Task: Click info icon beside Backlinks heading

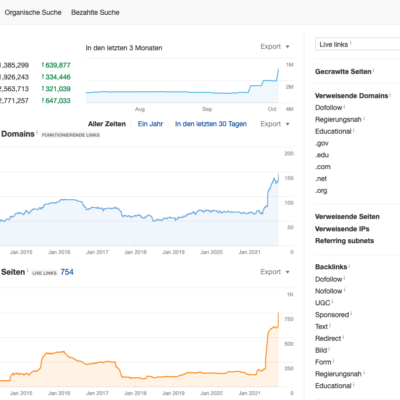Action: tap(349, 266)
